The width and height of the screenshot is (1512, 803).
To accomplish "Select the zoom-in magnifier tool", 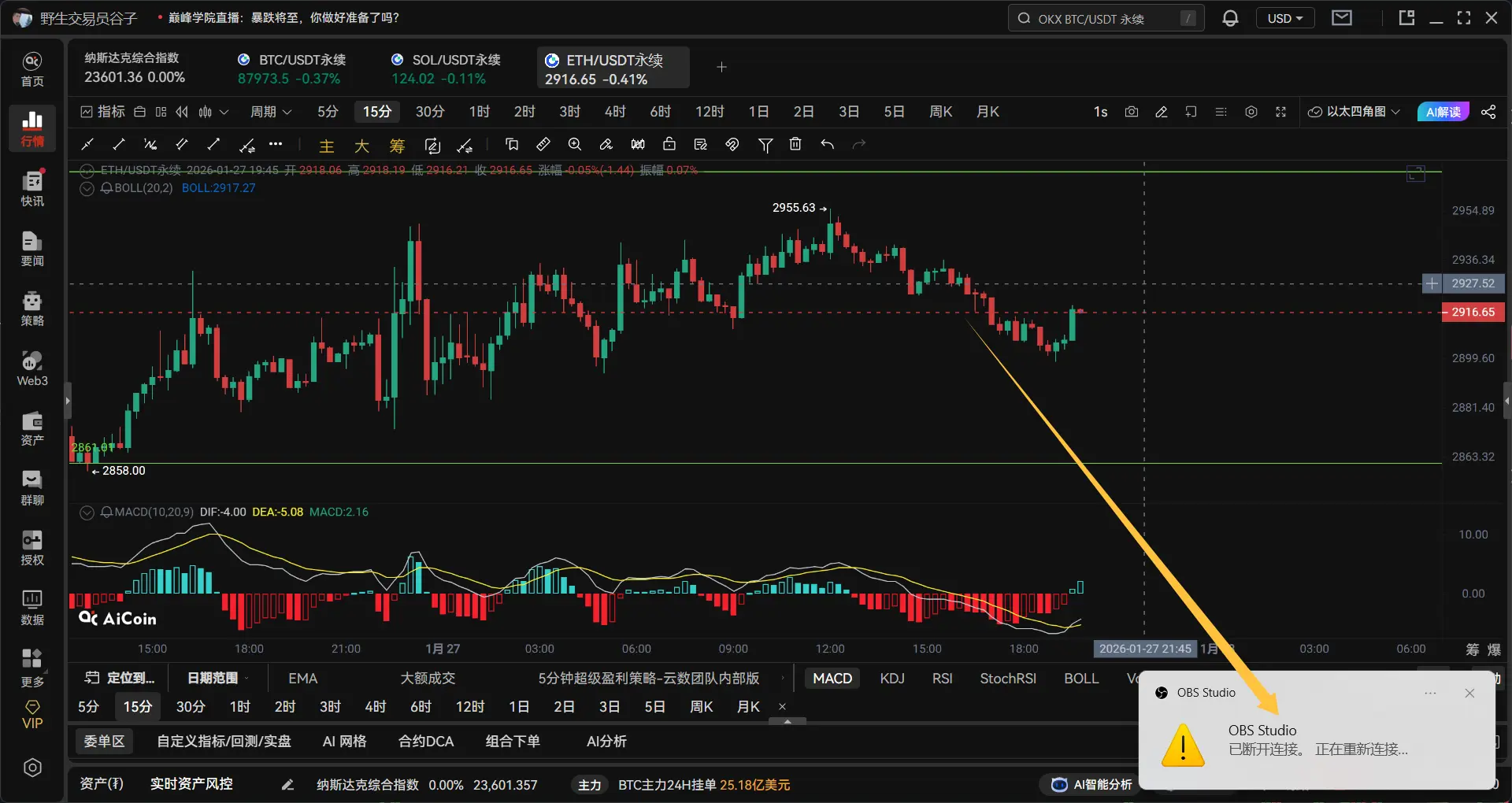I will [x=575, y=144].
